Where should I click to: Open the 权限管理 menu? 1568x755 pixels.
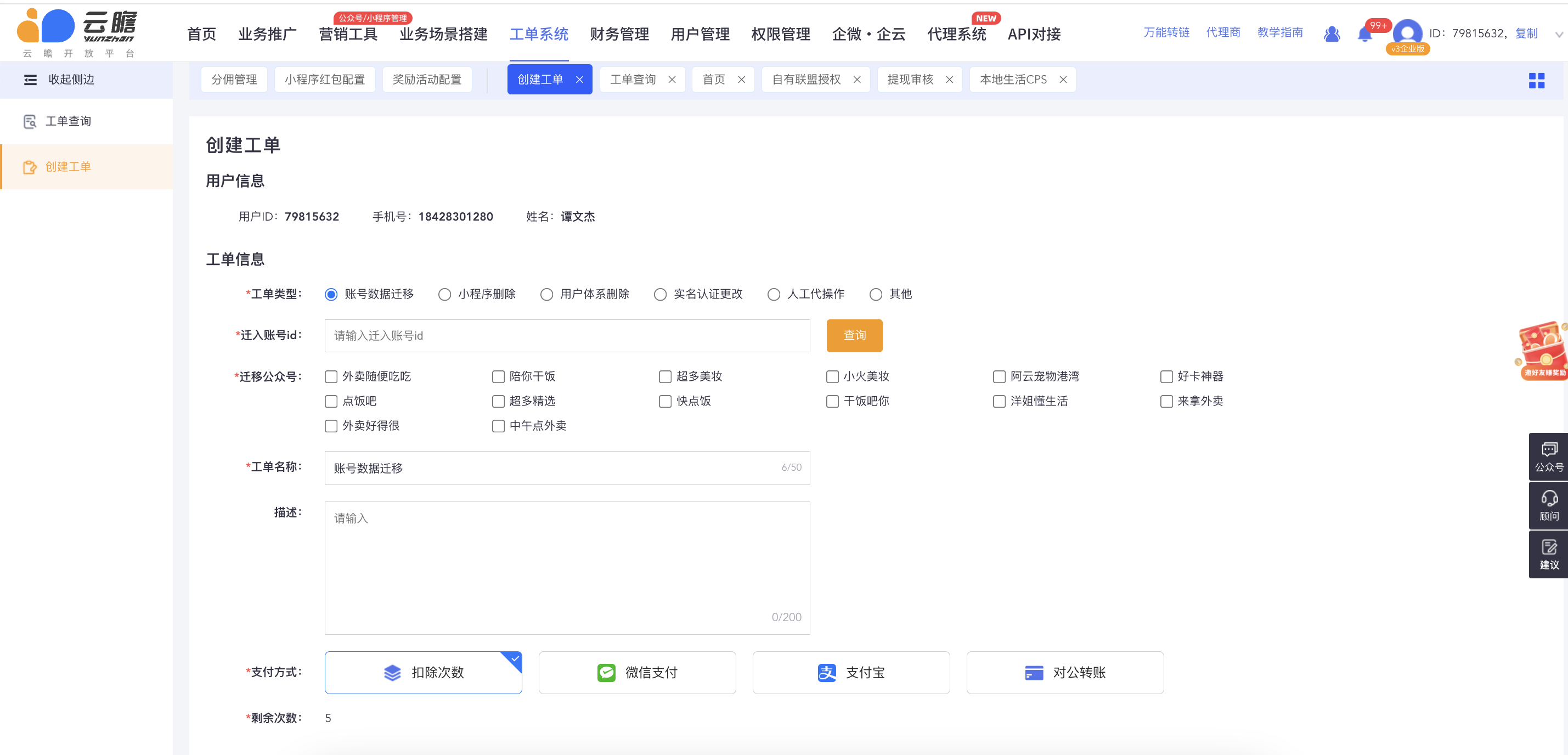(x=781, y=35)
